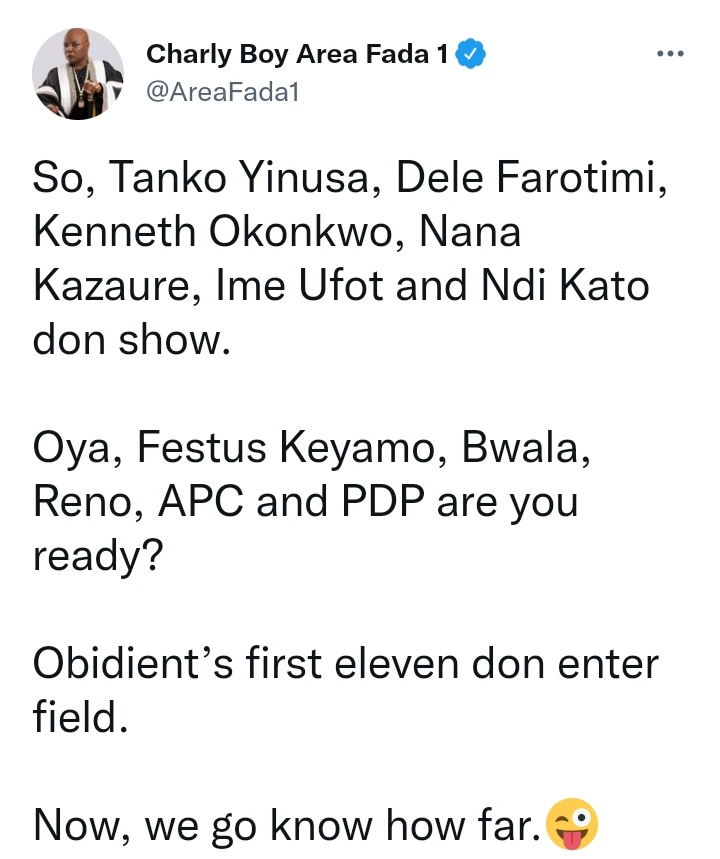Viewport: 720px width, 859px height.
Task: Click the line "Obidient's first eleven don enter"
Action: point(346,665)
